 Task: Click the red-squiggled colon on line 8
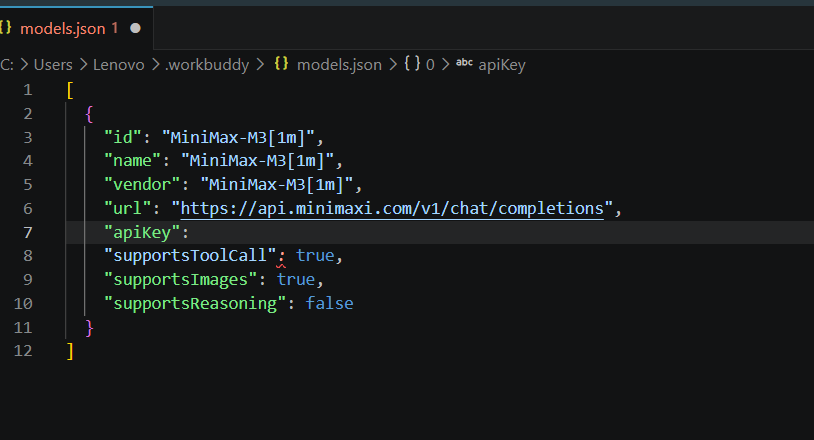[281, 256]
